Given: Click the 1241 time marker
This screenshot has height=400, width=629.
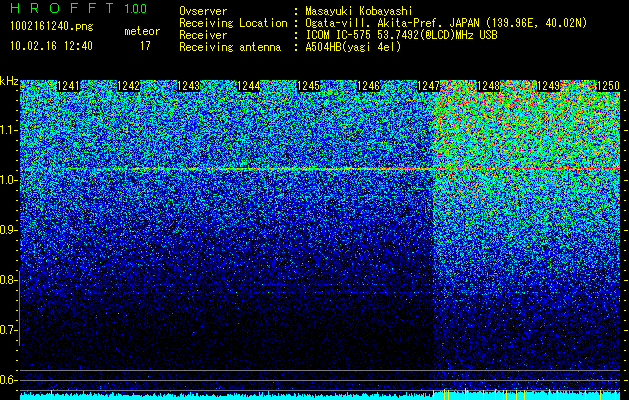Looking at the screenshot, I should 69,86.
